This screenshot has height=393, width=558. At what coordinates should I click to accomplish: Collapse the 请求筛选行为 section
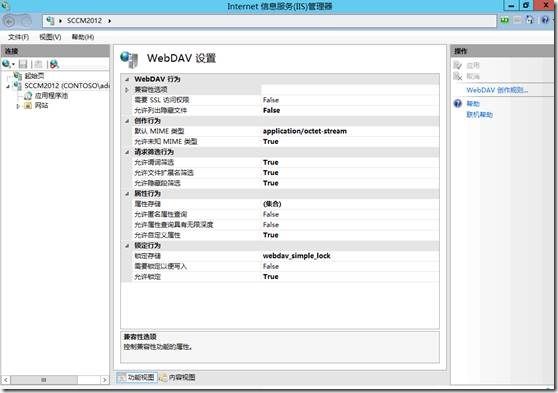point(127,152)
